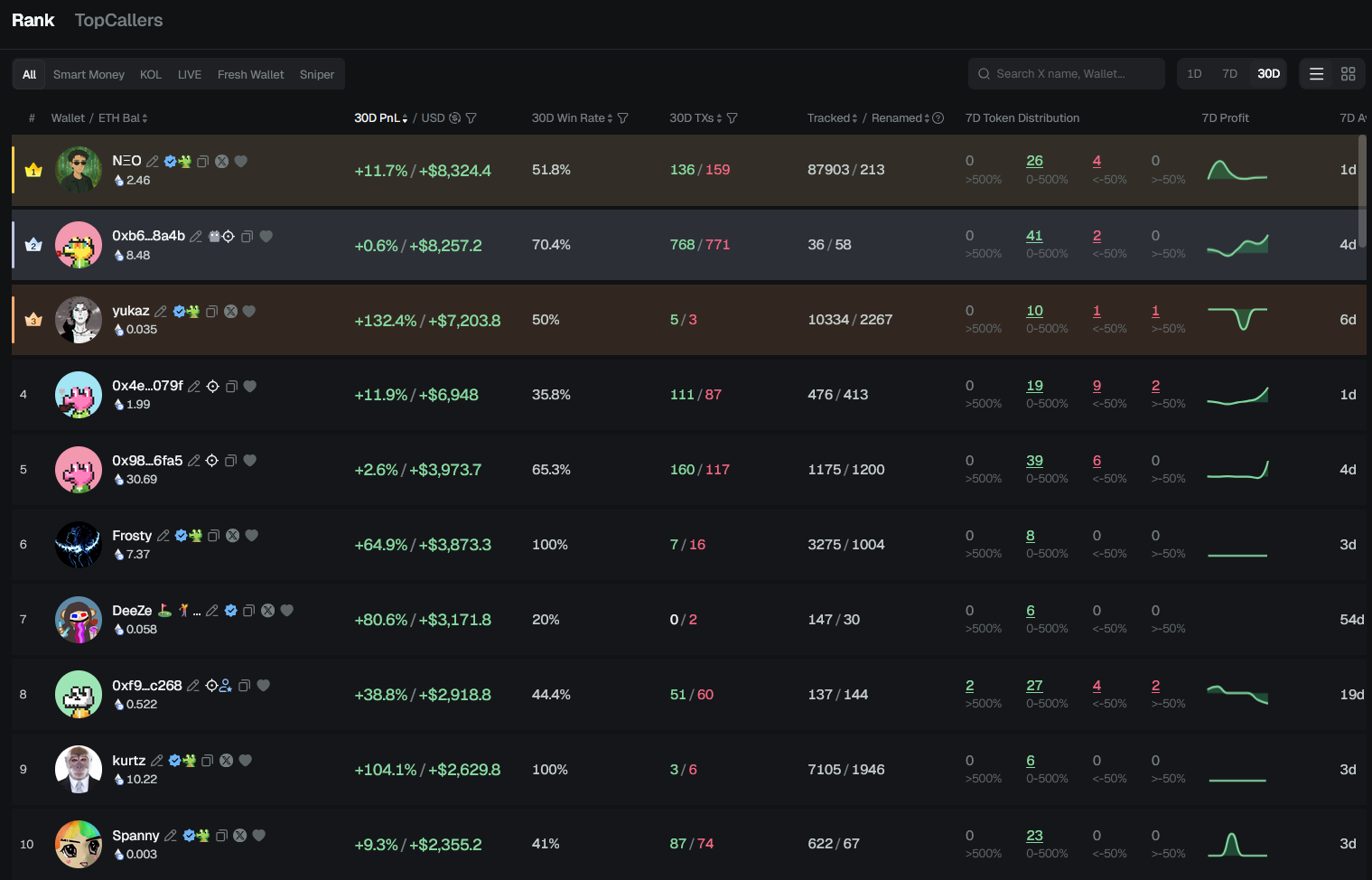1372x880 pixels.
Task: Click the search X name or wallet field
Action: click(1067, 74)
